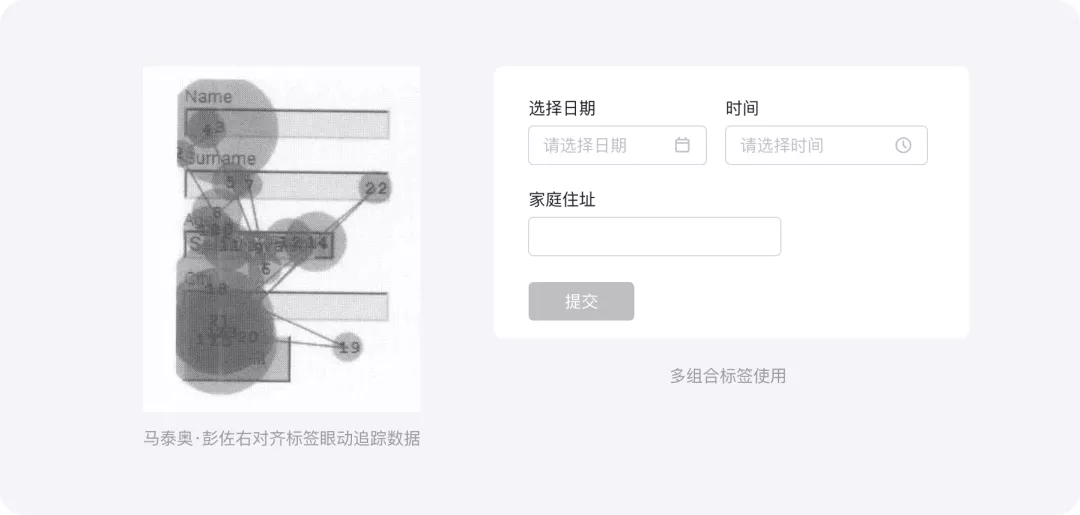The height and width of the screenshot is (515, 1080).
Task: Click the Surname label in the heatmap
Action: point(220,158)
